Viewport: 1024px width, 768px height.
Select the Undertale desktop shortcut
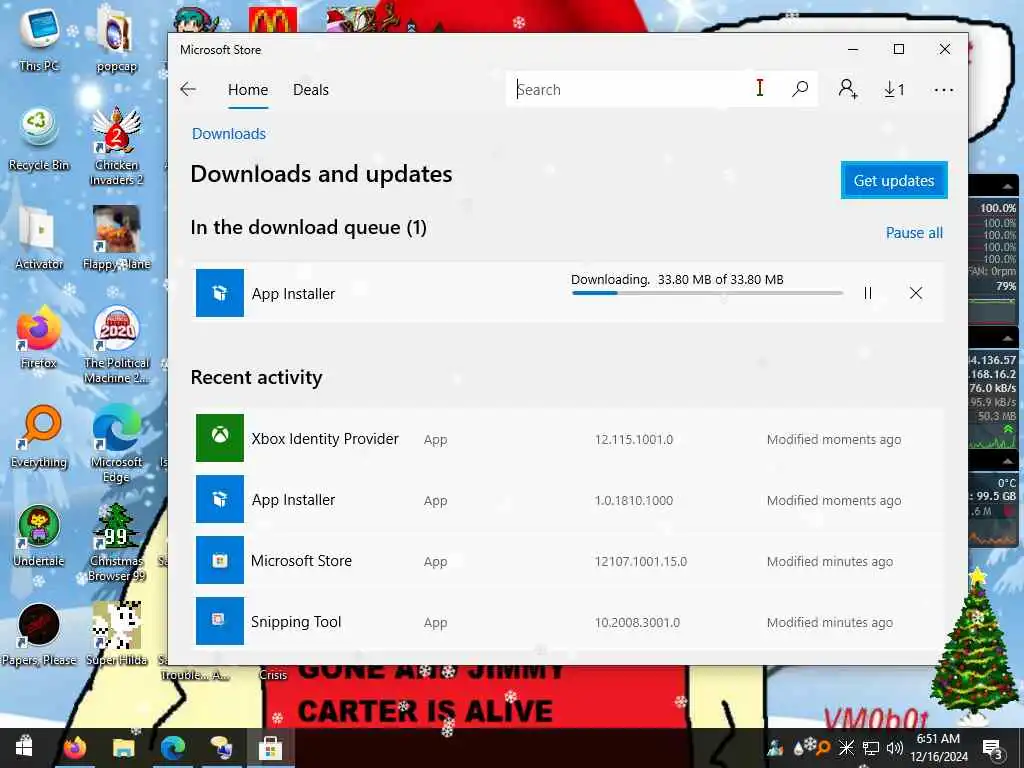[39, 536]
